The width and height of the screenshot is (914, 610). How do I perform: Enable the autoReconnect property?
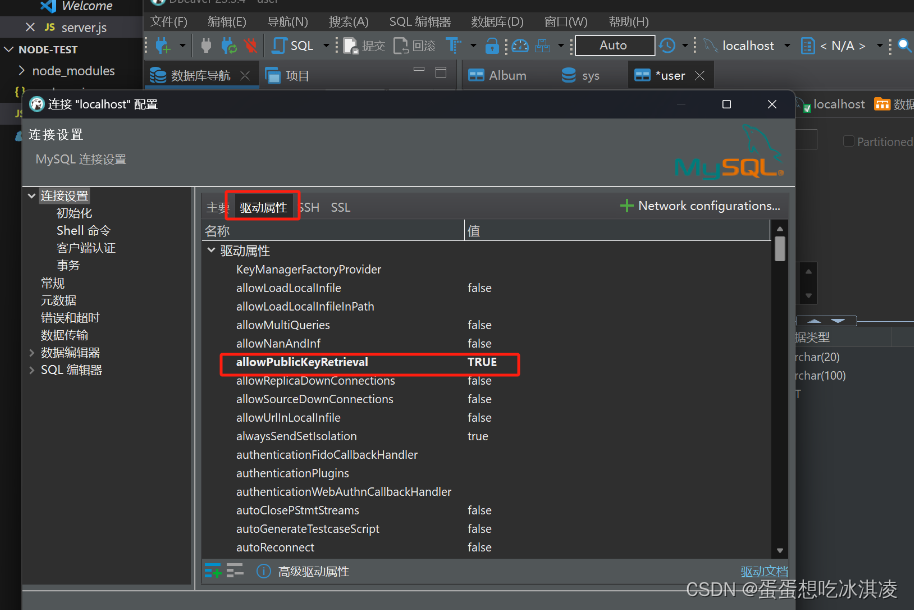click(x=479, y=547)
